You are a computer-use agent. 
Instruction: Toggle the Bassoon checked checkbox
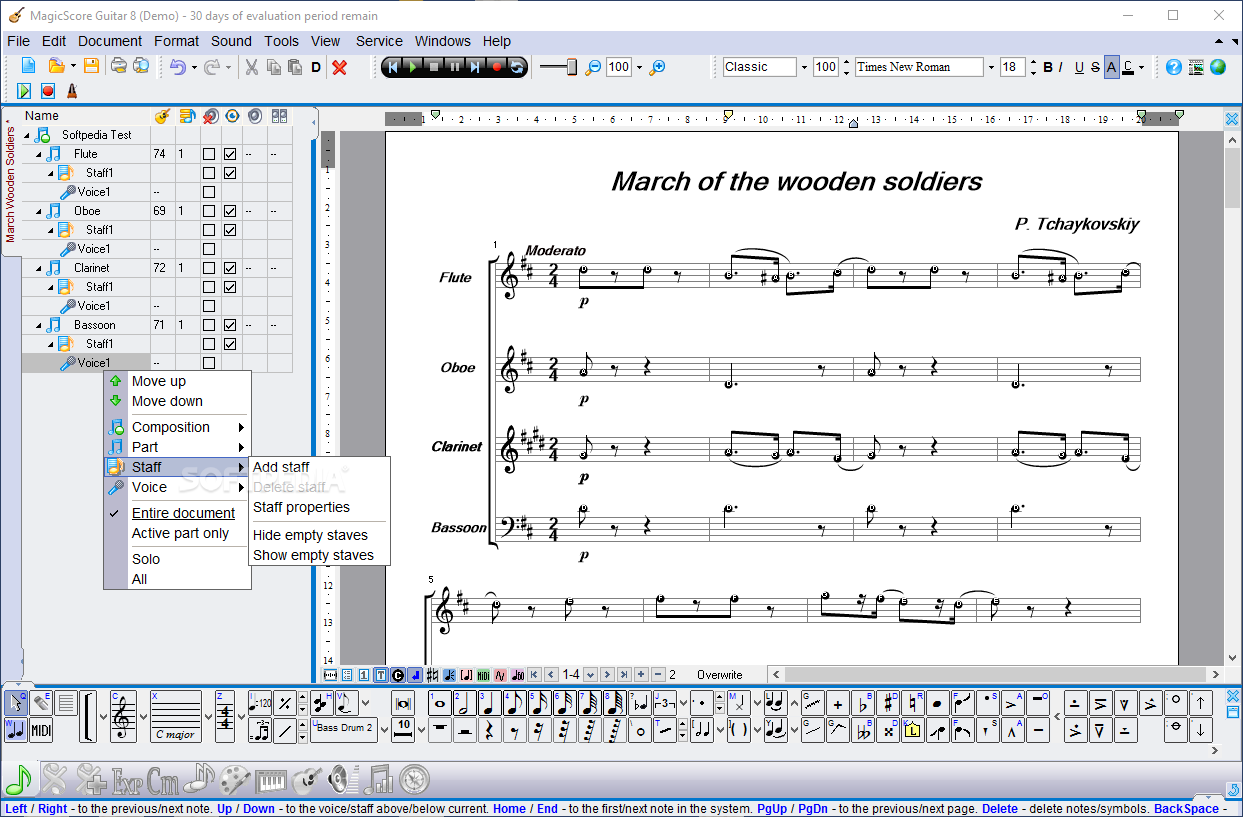tap(230, 325)
